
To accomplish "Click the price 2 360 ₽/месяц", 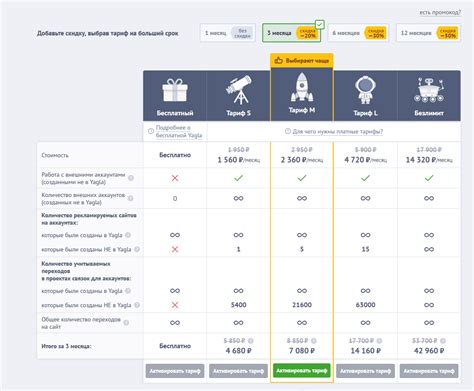I will pyautogui.click(x=302, y=160).
